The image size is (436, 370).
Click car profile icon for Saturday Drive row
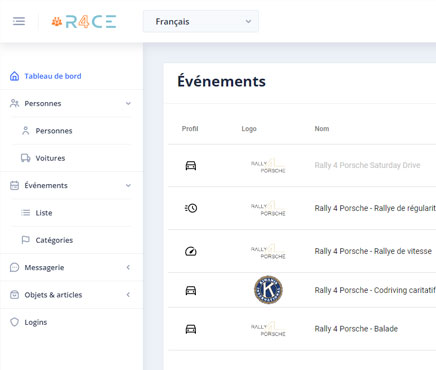(191, 165)
